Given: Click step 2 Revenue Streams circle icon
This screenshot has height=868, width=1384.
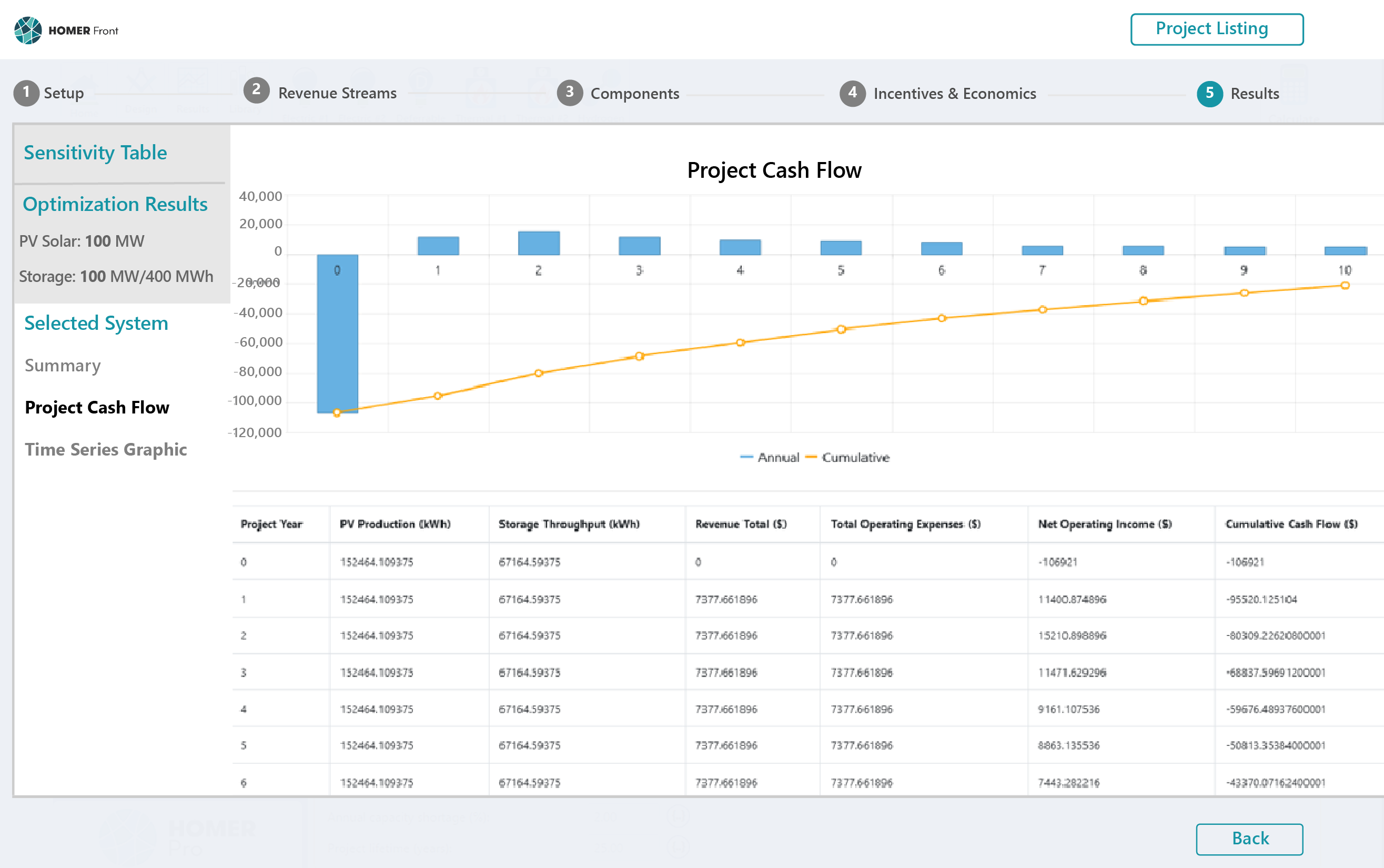Looking at the screenshot, I should point(256,90).
